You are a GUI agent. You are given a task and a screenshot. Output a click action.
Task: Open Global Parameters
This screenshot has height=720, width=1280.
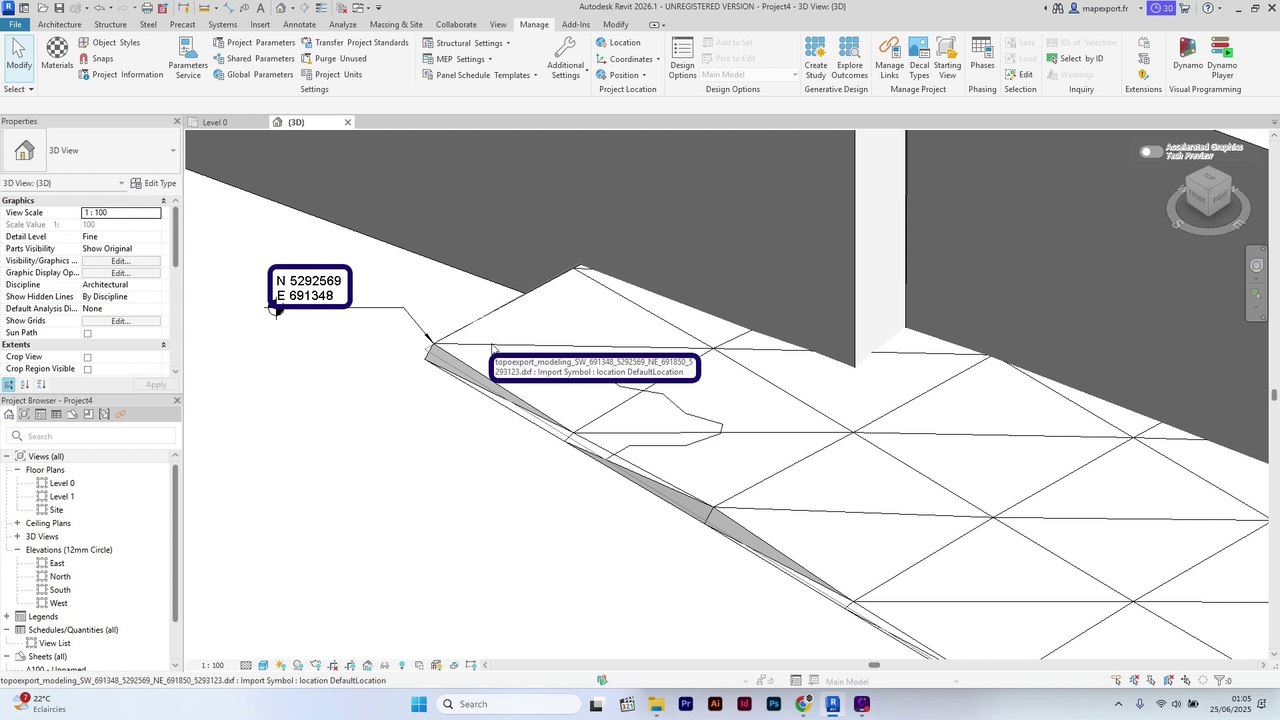point(253,75)
